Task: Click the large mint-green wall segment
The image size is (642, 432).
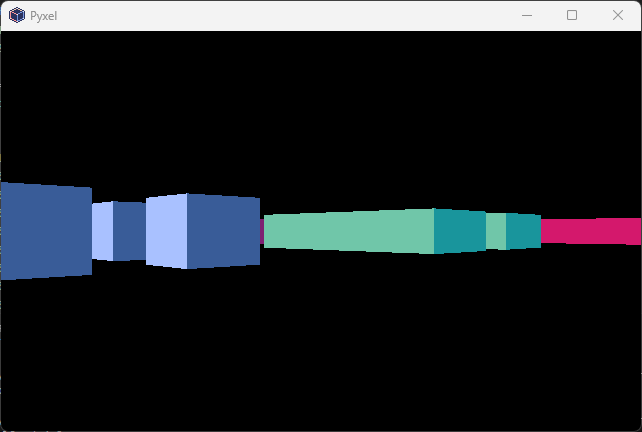Action: [349, 231]
